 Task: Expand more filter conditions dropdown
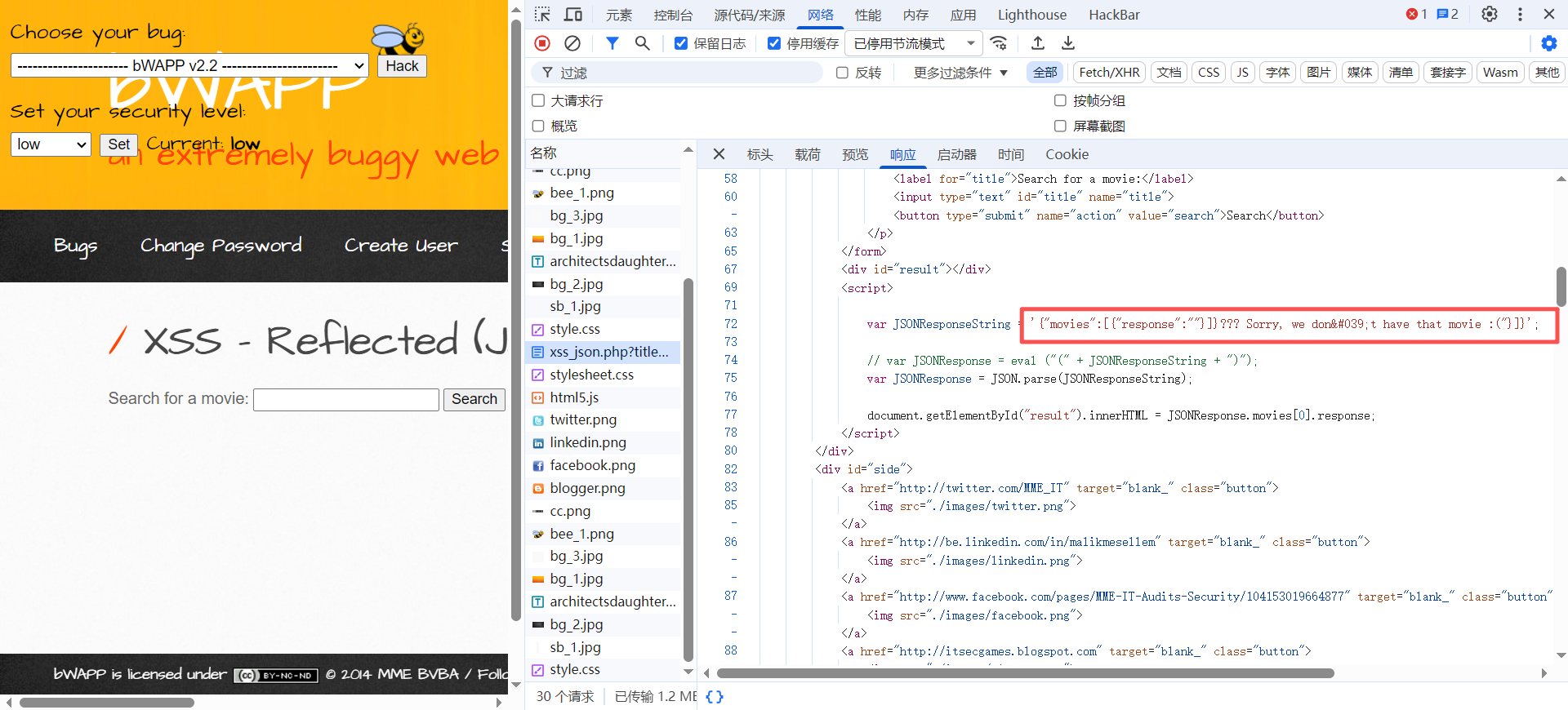tap(960, 73)
